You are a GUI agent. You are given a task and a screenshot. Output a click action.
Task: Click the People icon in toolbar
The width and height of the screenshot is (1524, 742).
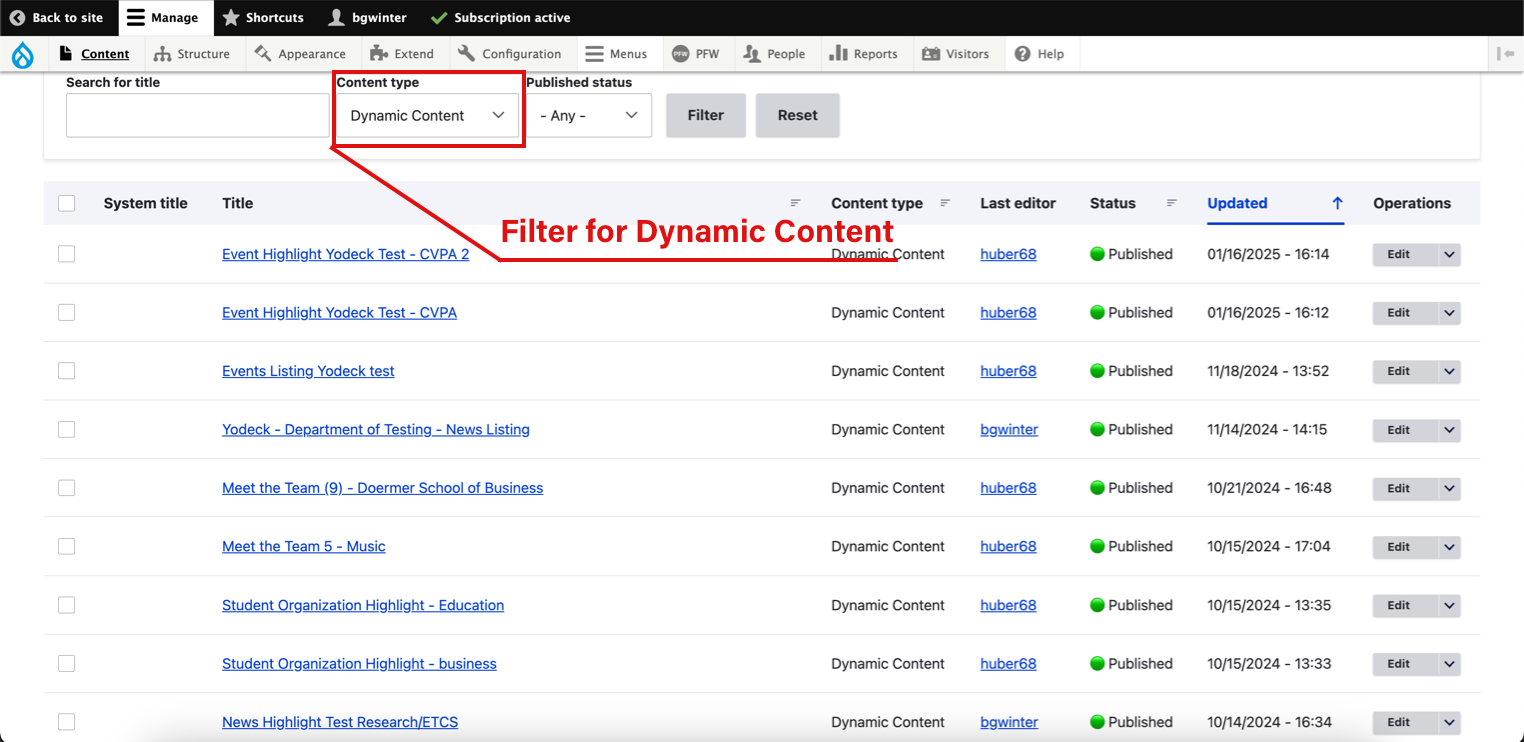point(752,54)
